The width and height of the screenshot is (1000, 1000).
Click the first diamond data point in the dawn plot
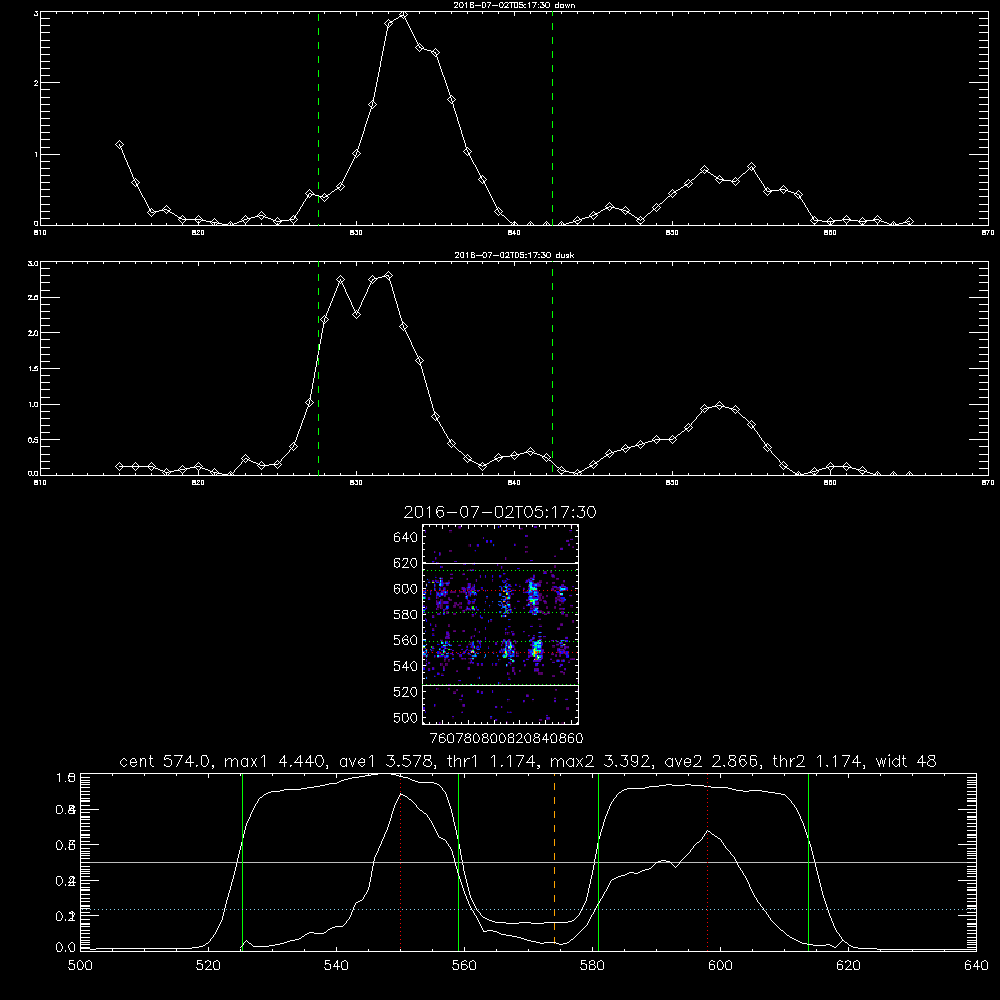click(x=119, y=145)
